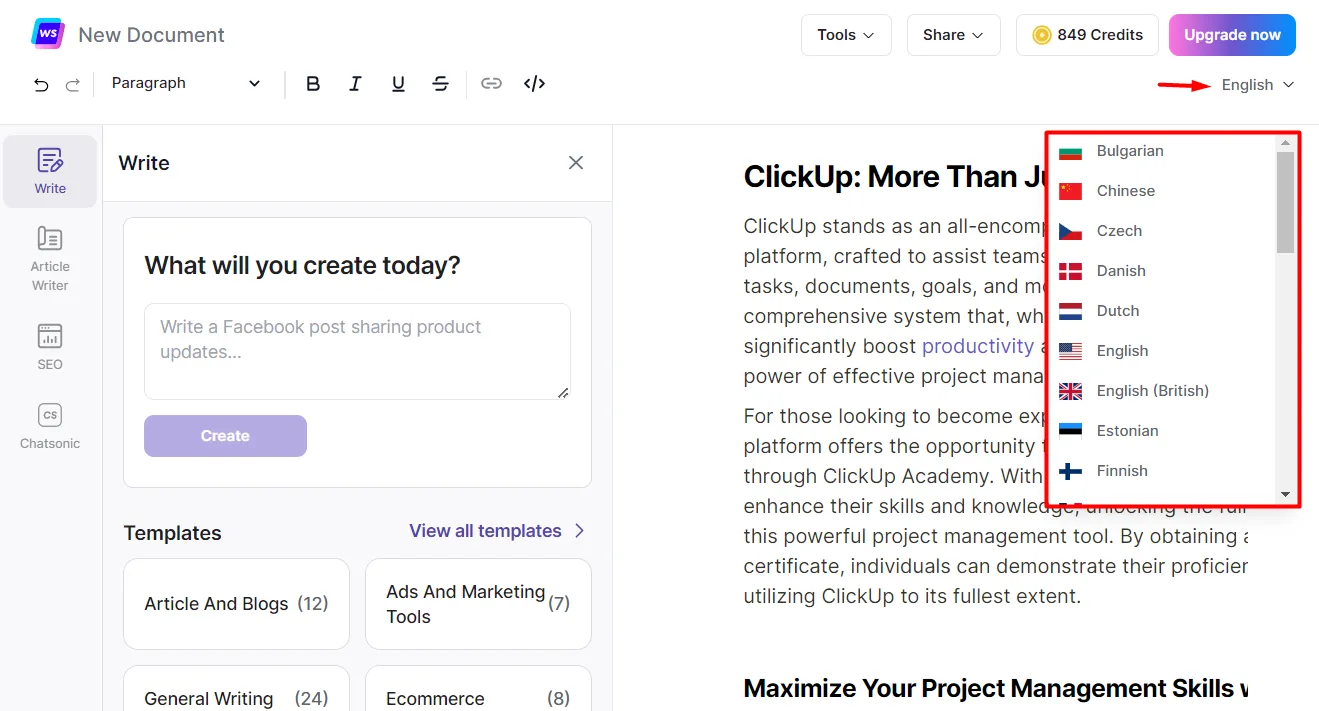
Task: Open the Article Writer sidebar tab
Action: 50,259
